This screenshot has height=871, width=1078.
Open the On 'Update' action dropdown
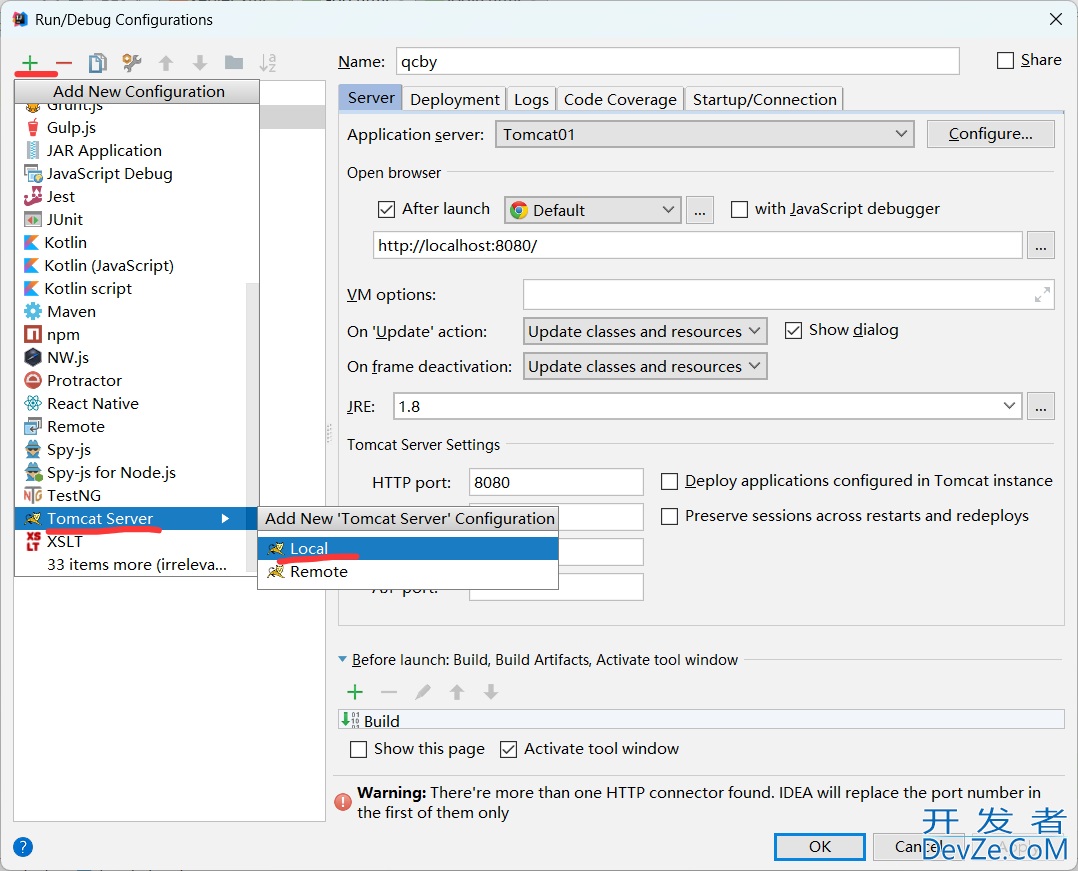pyautogui.click(x=645, y=331)
